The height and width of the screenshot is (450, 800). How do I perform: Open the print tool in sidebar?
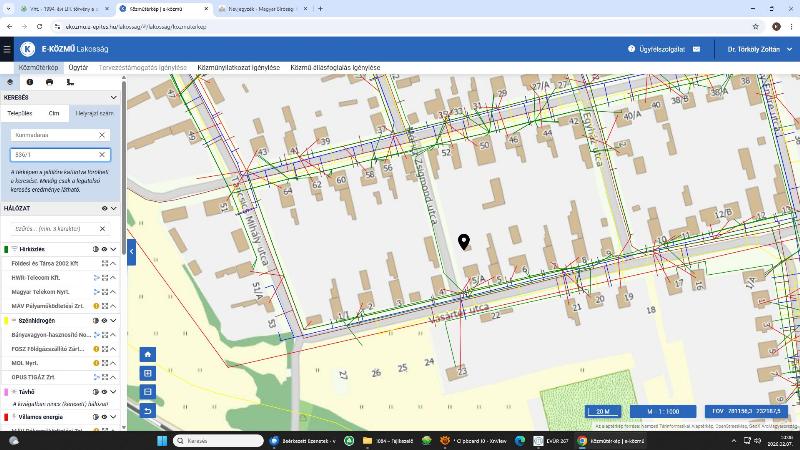[x=50, y=82]
